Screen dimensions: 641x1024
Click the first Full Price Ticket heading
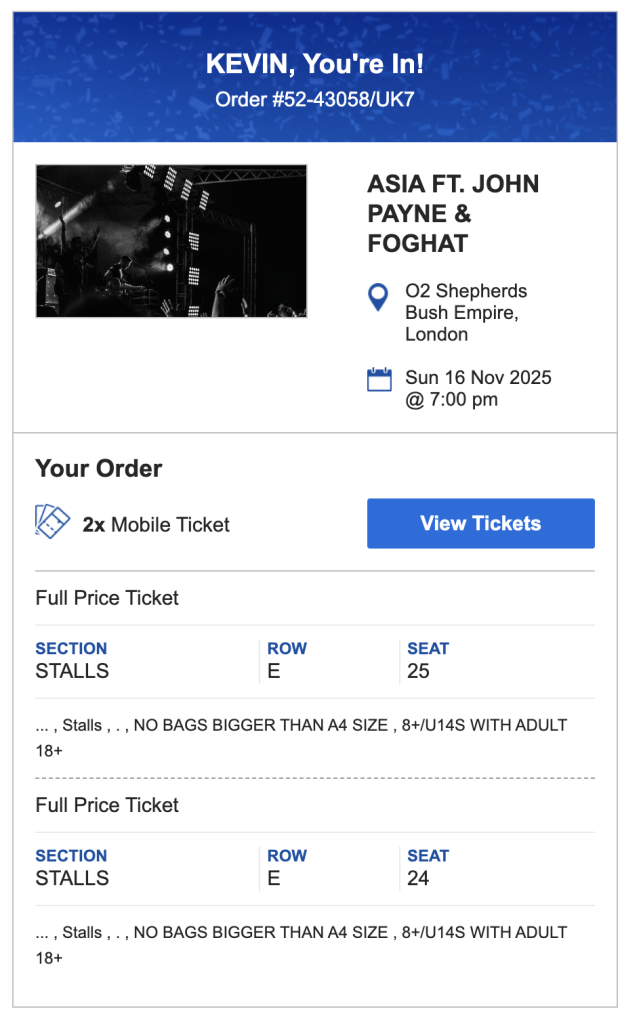click(107, 598)
